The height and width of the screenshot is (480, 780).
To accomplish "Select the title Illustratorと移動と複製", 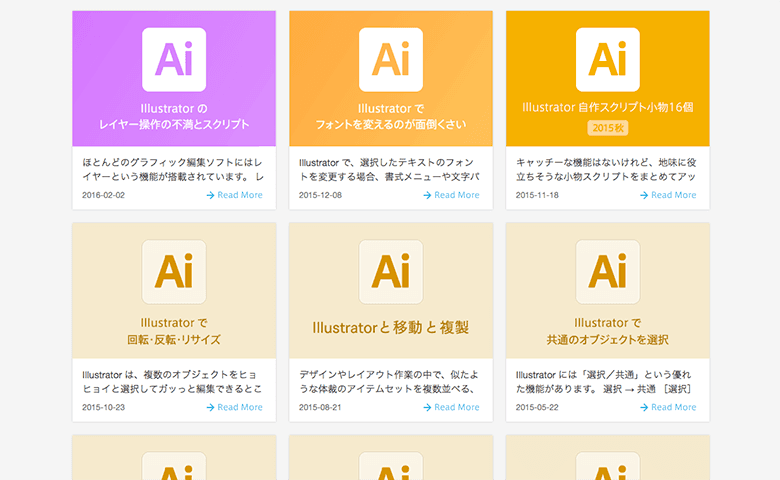I will (391, 328).
